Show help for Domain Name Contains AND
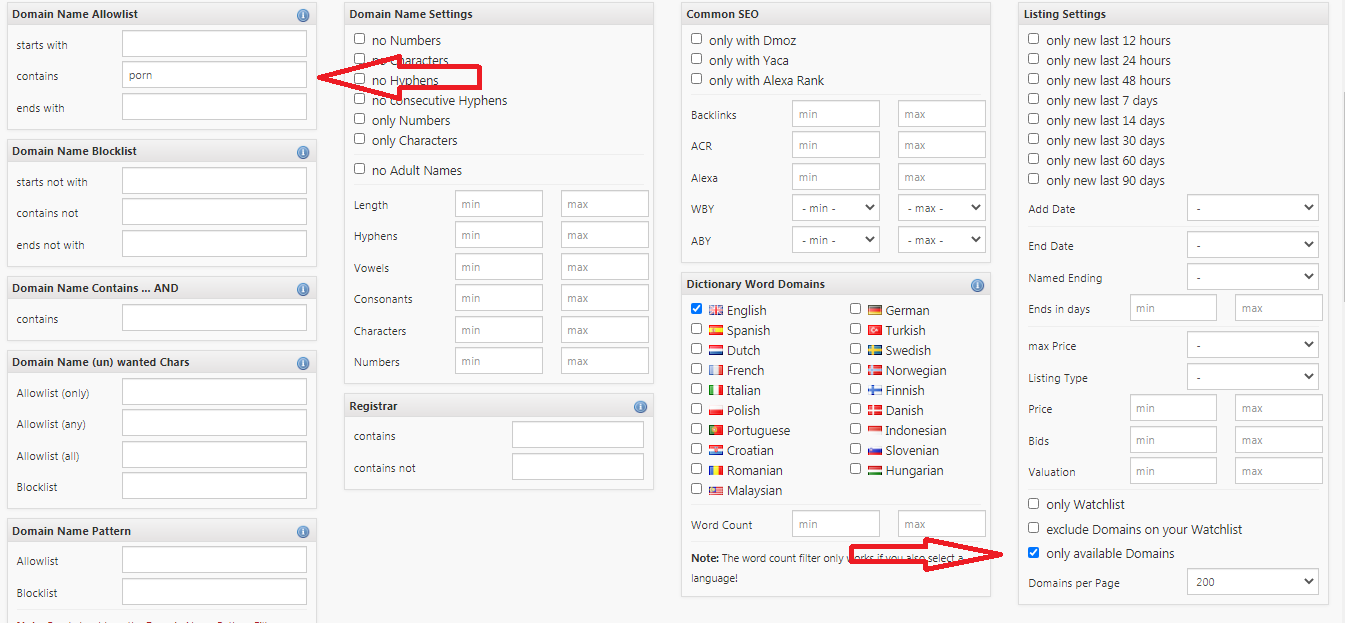 (303, 289)
